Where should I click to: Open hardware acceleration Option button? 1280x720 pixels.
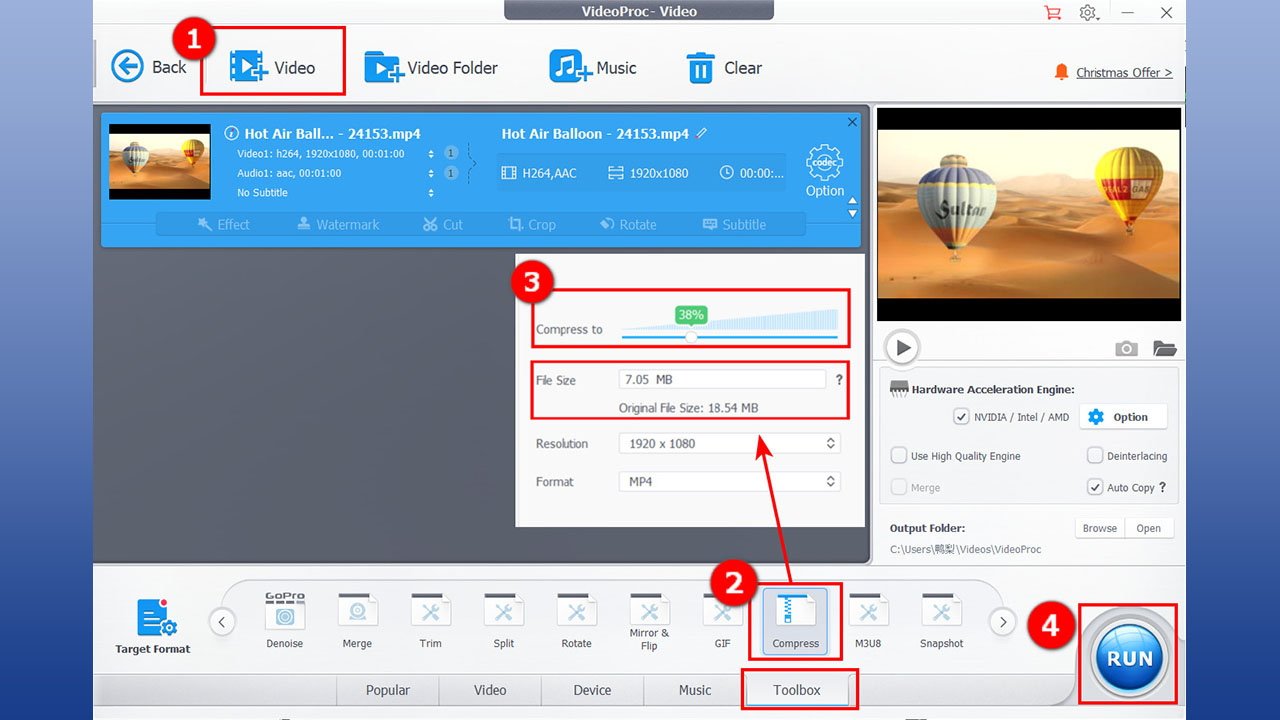tap(1123, 417)
